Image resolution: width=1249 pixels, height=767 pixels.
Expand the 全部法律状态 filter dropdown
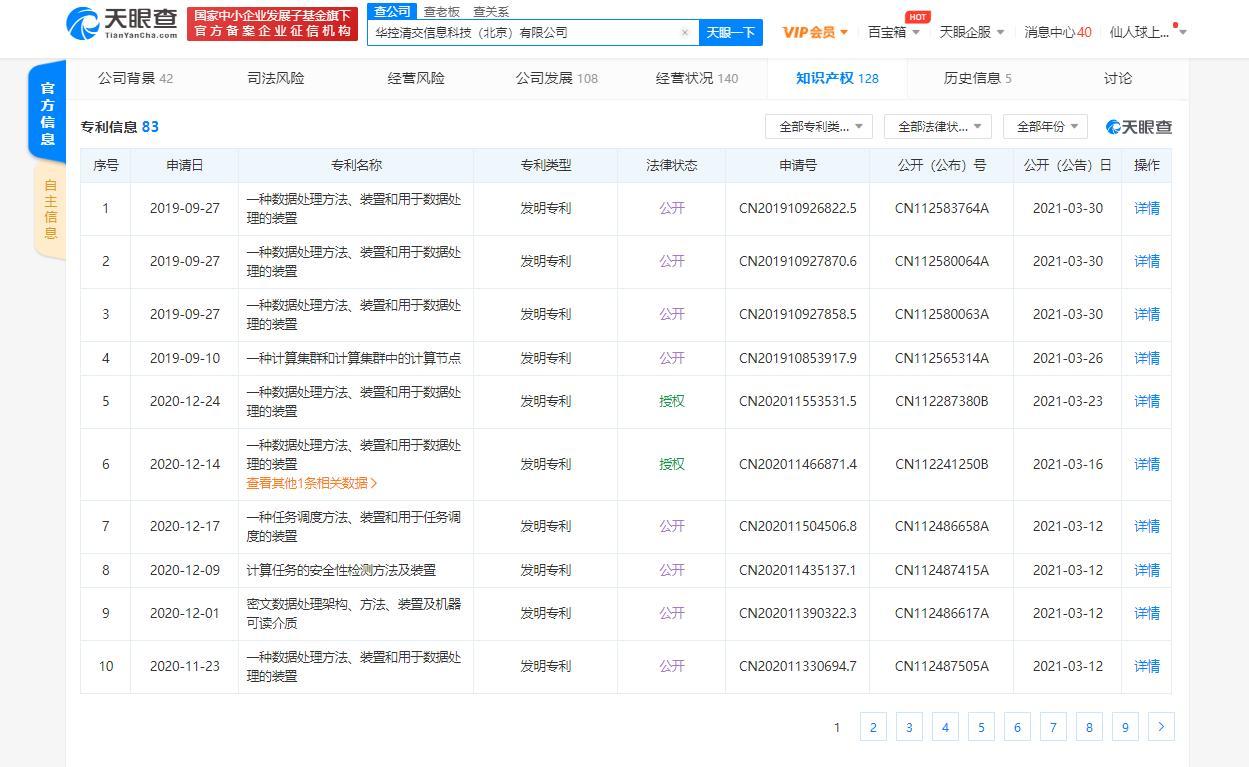tap(938, 126)
